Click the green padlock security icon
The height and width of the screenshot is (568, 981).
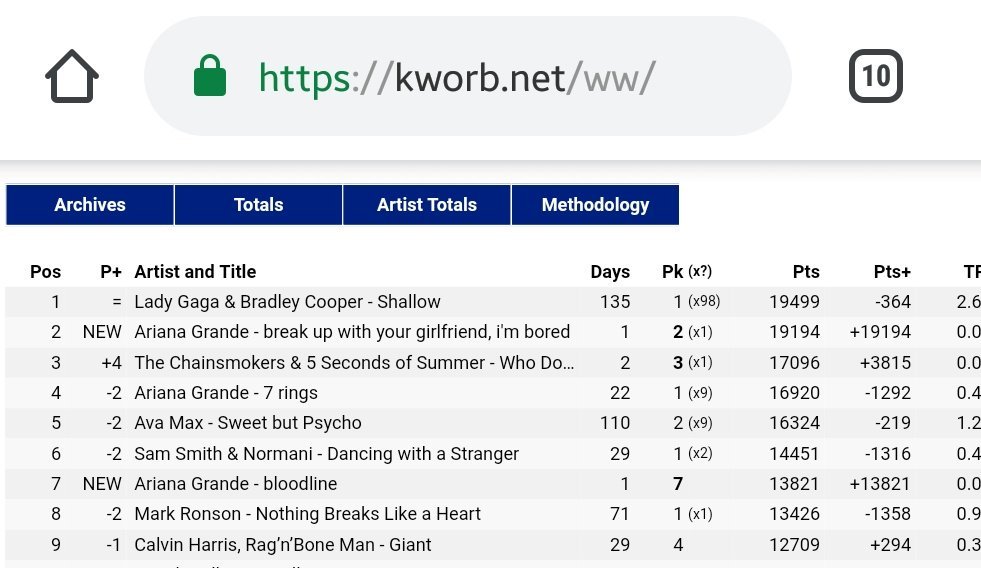tap(210, 76)
